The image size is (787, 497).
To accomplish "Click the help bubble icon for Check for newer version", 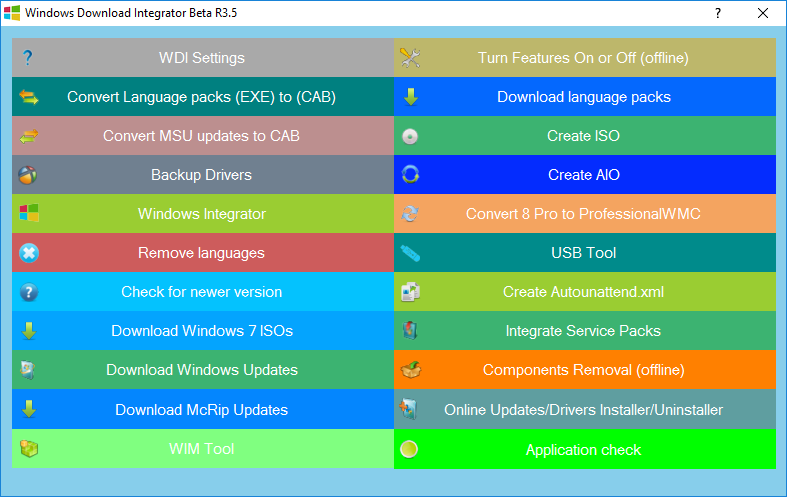I will tap(29, 292).
